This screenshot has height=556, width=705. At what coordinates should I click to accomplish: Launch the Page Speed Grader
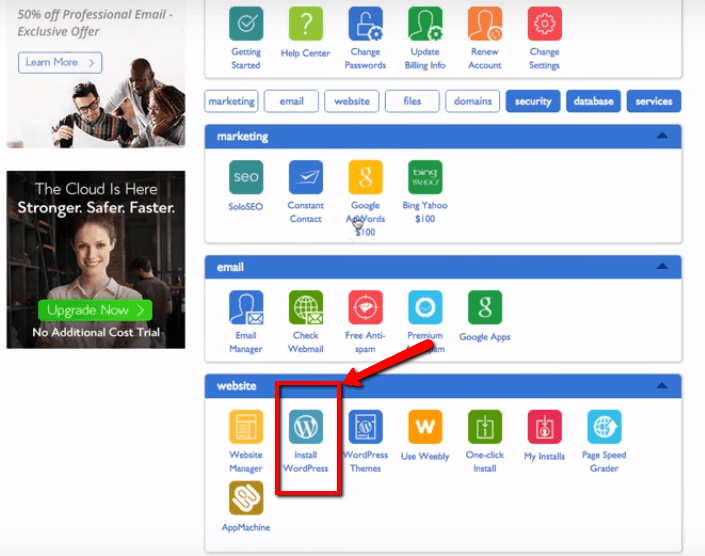(x=604, y=427)
